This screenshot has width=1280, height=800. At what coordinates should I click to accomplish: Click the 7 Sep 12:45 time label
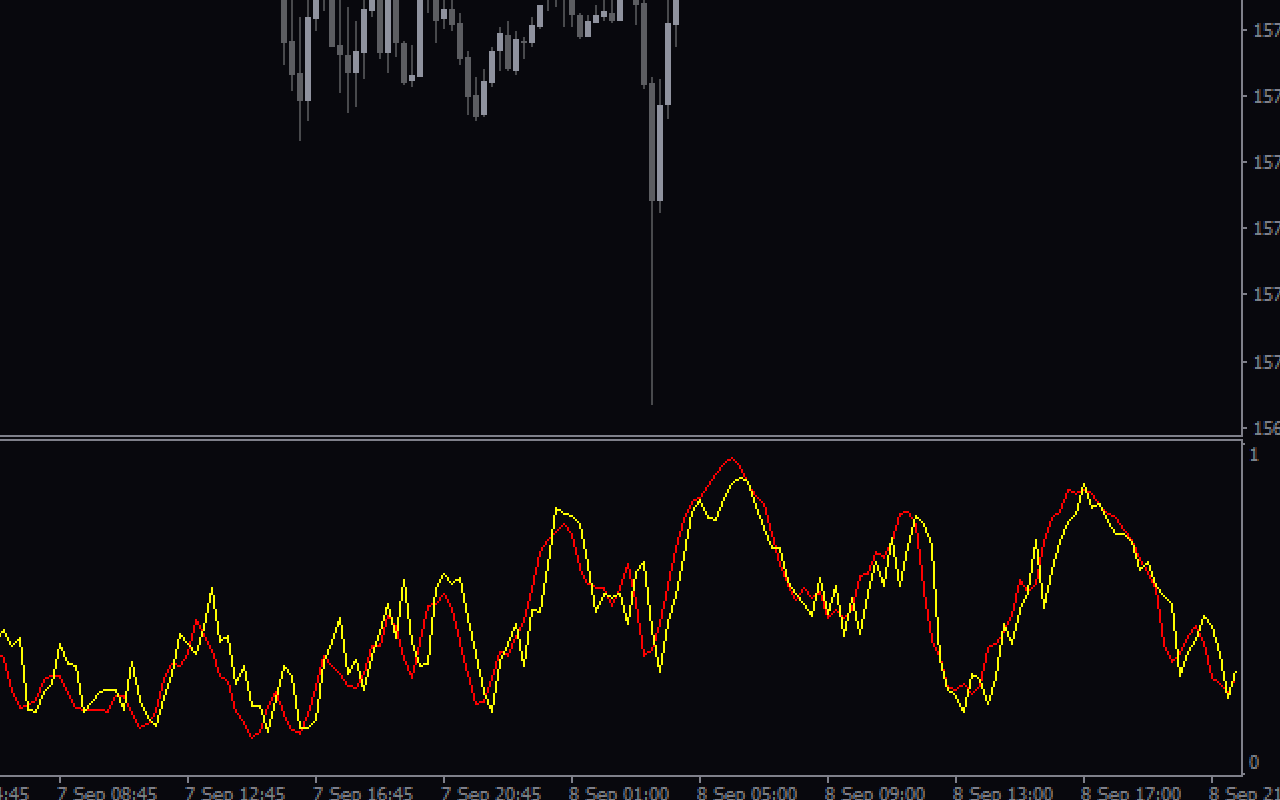[x=235, y=793]
